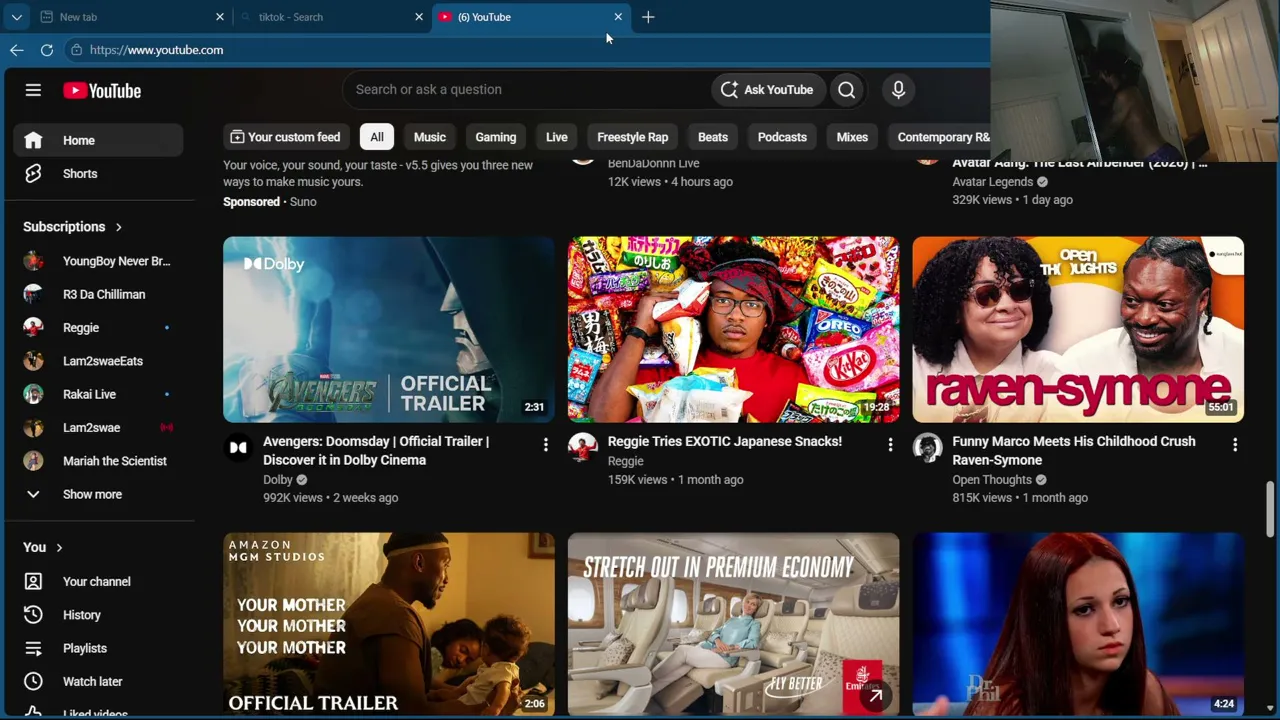Filter feed by Mixes chip
The image size is (1280, 720).
[852, 137]
